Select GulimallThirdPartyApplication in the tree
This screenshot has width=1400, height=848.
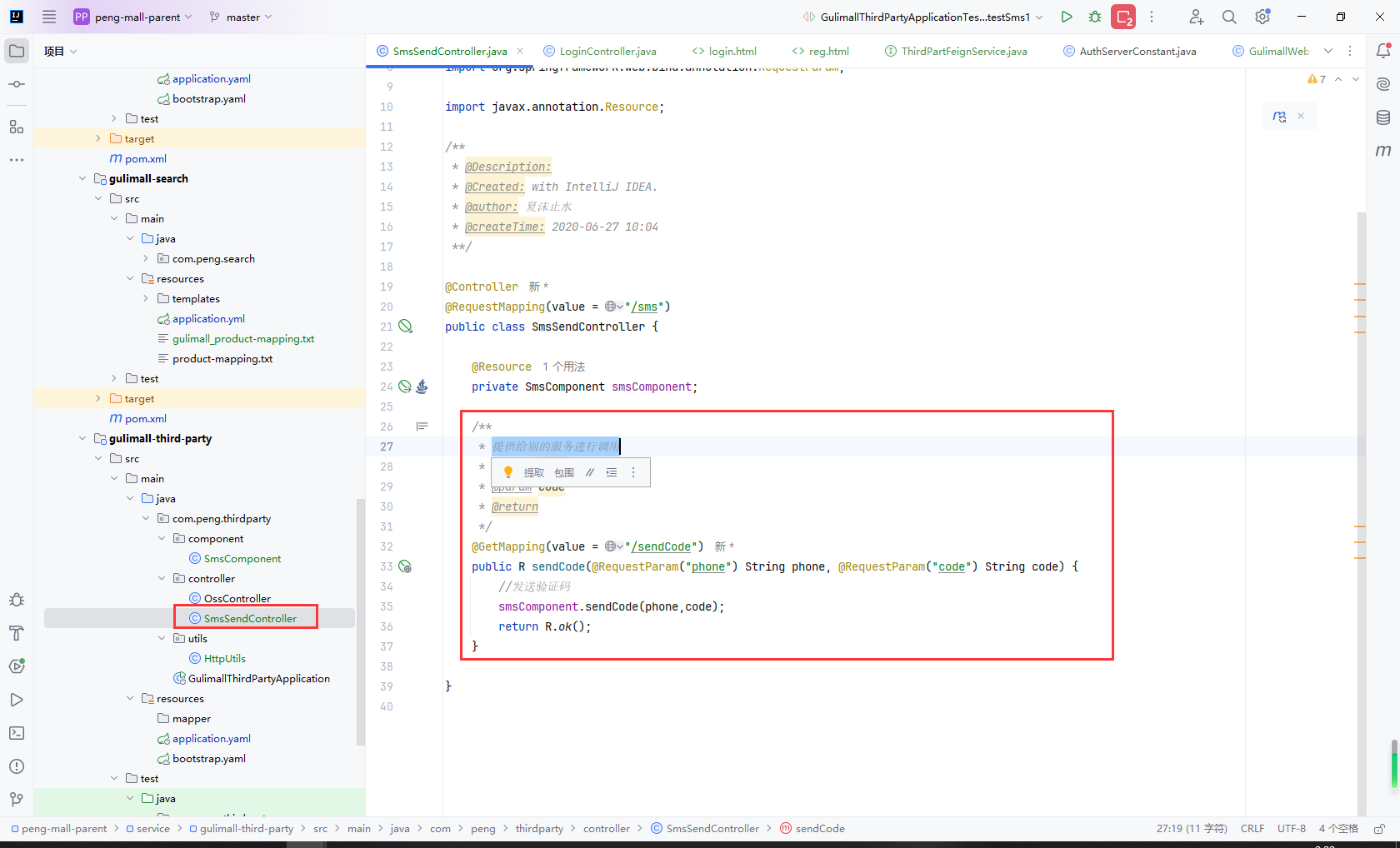(251, 678)
